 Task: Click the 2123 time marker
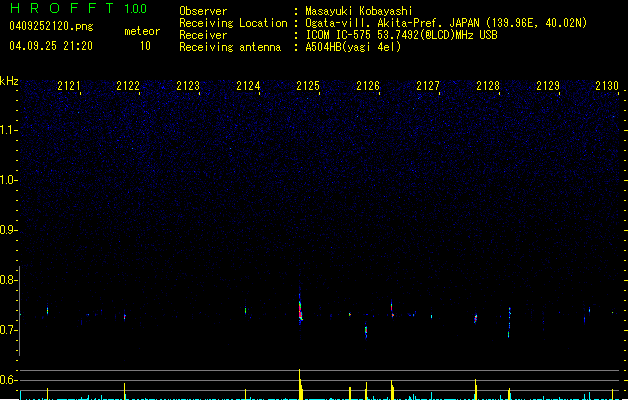188,86
